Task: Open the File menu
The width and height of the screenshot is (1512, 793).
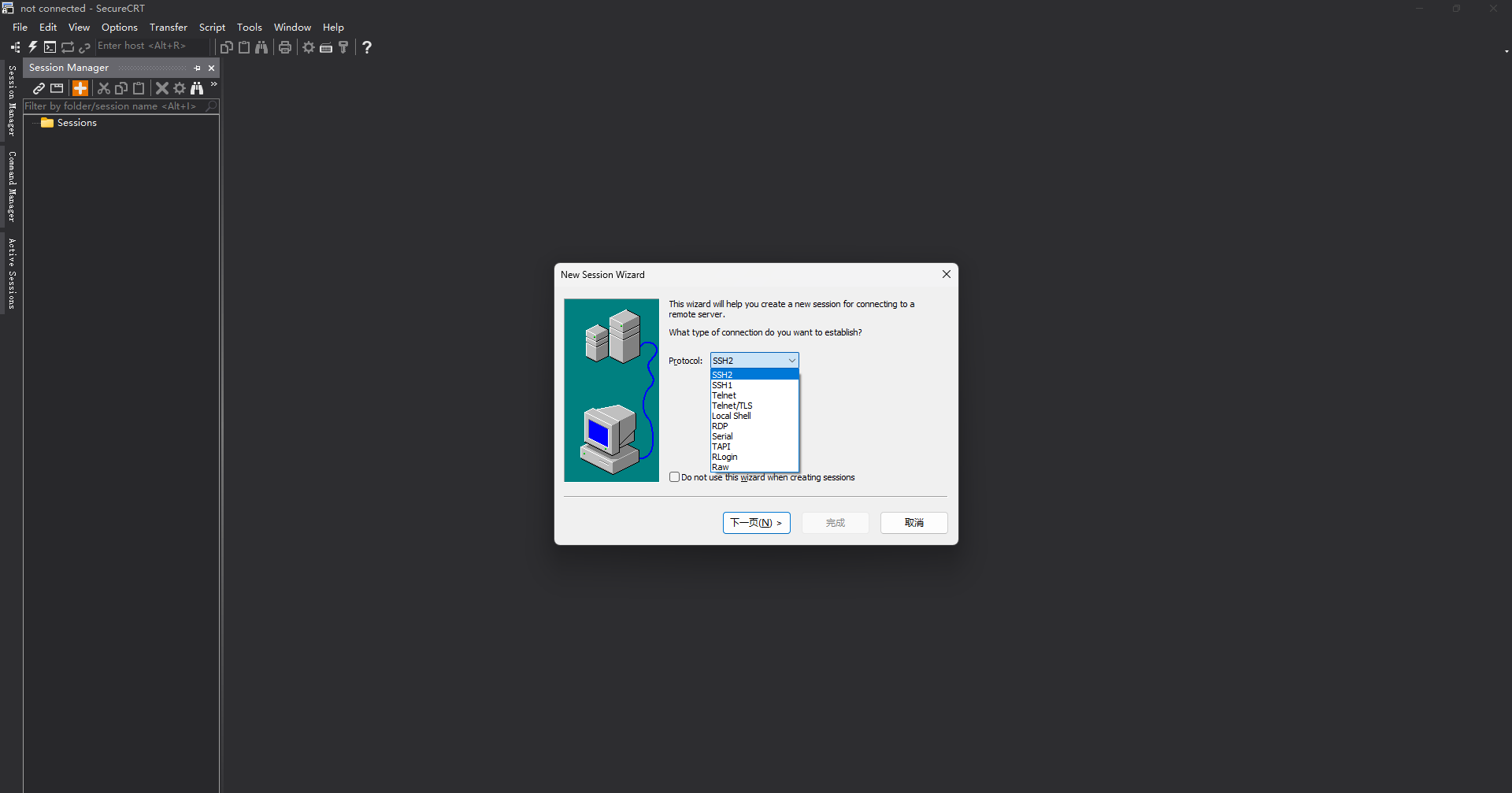Action: point(20,27)
